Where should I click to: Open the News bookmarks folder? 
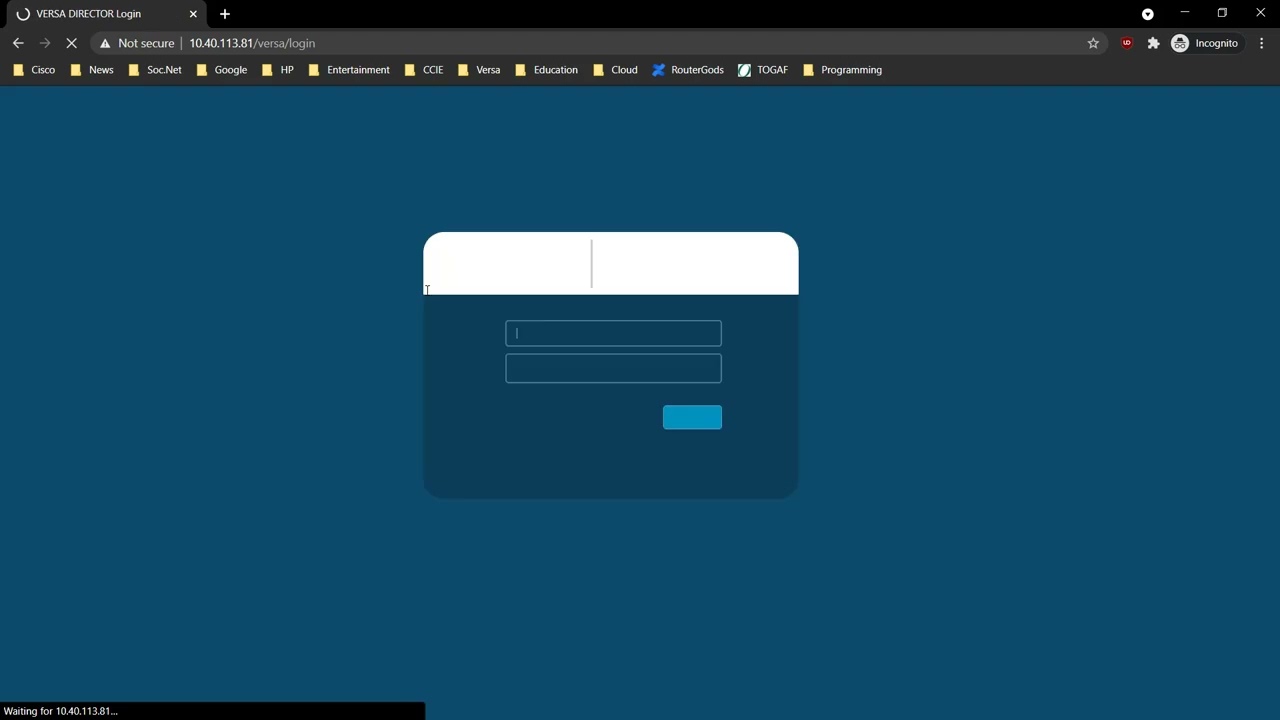pyautogui.click(x=91, y=70)
